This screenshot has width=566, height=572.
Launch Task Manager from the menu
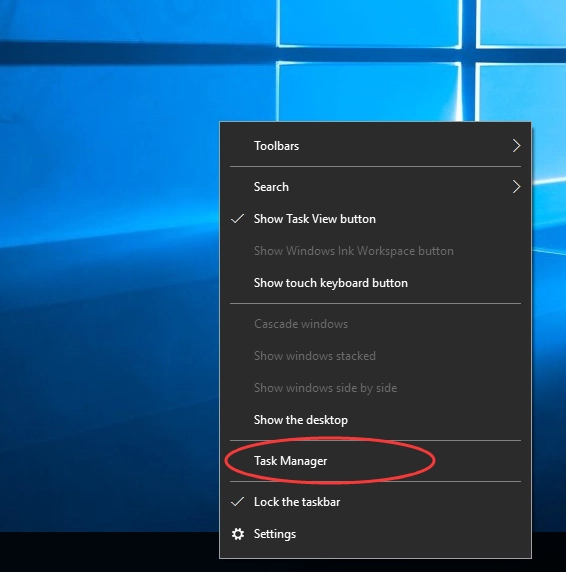pos(375,461)
